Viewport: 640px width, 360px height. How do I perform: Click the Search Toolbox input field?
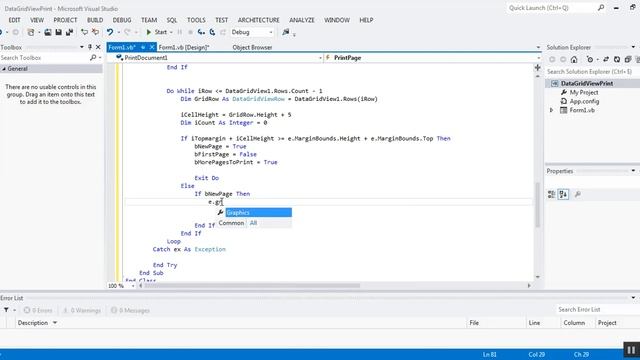coord(44,58)
